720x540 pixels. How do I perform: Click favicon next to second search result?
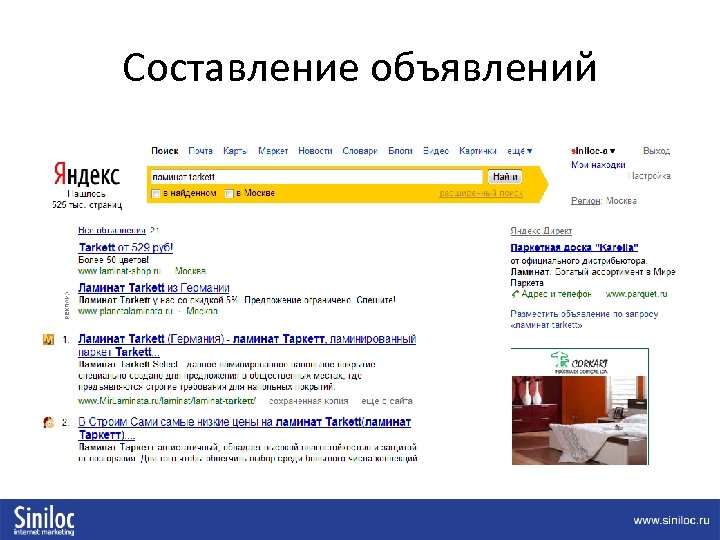coord(48,422)
